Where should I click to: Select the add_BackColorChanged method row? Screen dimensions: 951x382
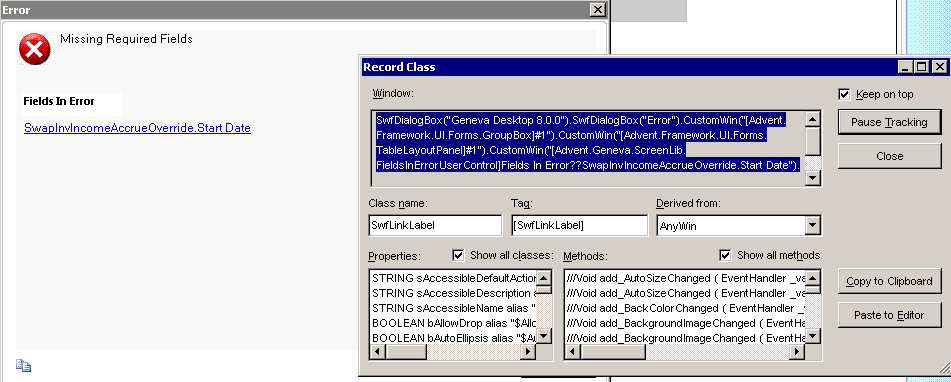coord(685,308)
